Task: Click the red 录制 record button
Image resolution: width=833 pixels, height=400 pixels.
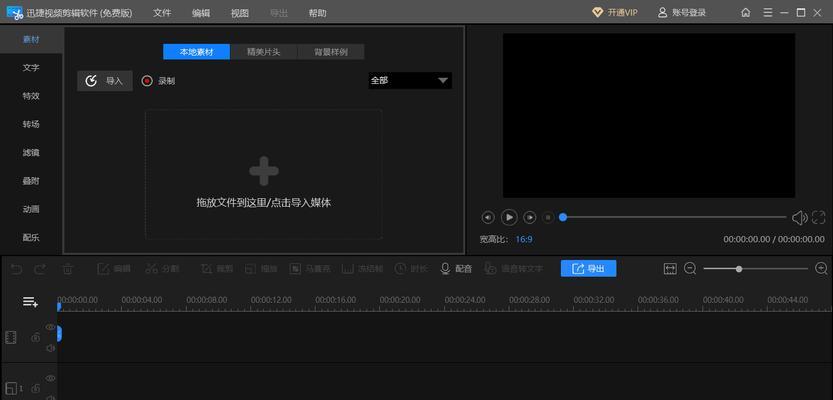Action: click(158, 81)
